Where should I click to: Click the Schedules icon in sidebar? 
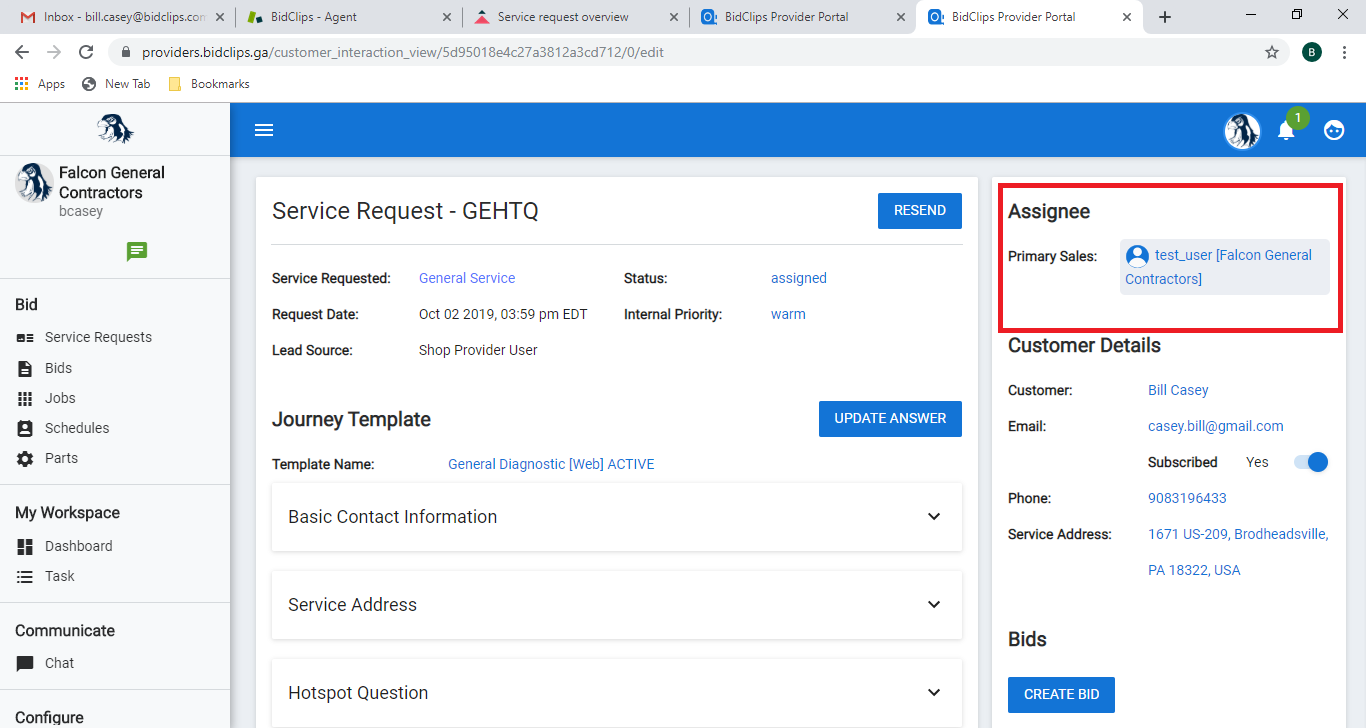[x=25, y=428]
